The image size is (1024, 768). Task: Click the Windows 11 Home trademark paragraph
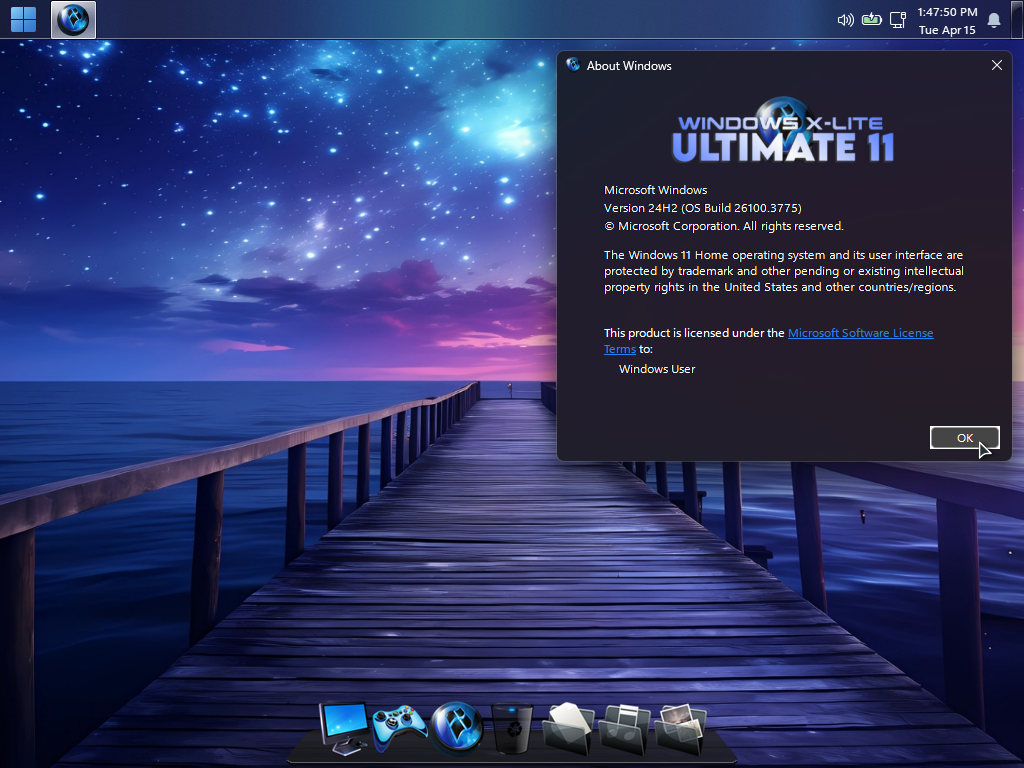[x=784, y=271]
